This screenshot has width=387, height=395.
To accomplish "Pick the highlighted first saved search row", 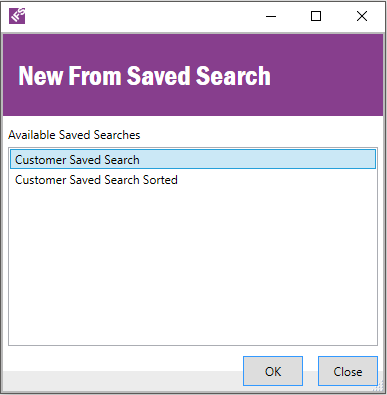I will click(x=193, y=159).
